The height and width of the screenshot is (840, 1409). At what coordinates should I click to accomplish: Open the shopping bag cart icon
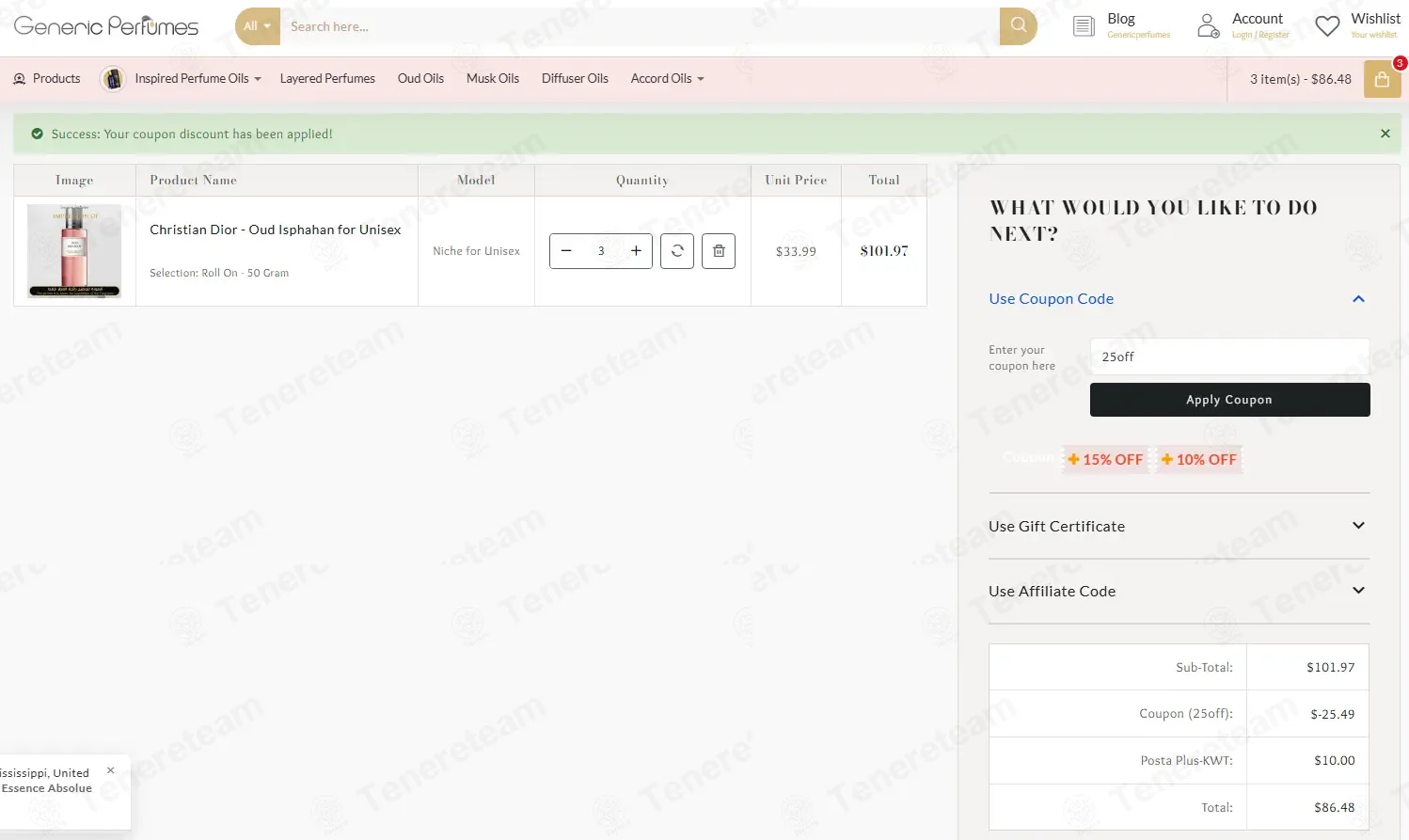1382,80
